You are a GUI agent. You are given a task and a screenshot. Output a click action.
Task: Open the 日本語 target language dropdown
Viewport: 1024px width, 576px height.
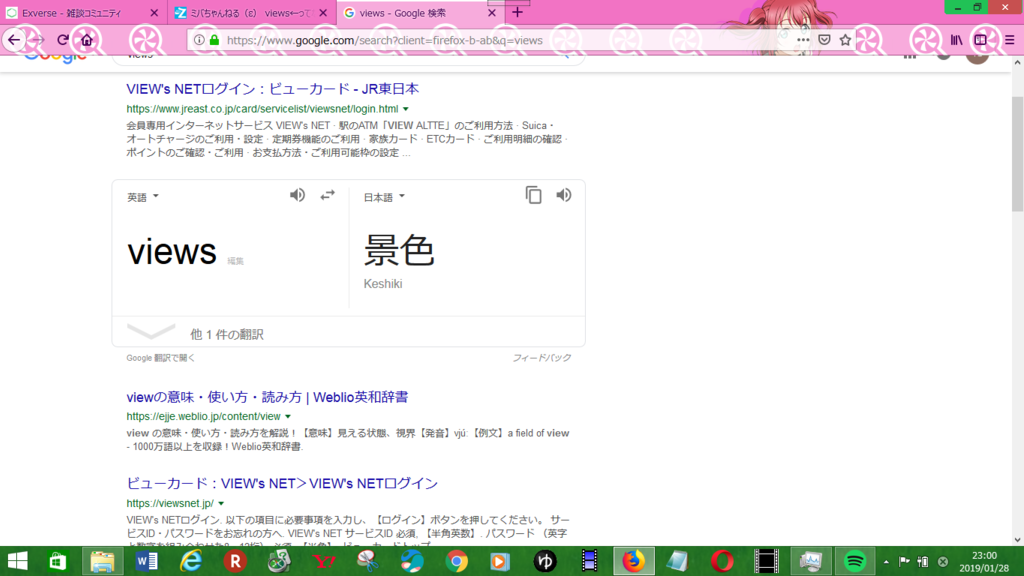pos(384,197)
